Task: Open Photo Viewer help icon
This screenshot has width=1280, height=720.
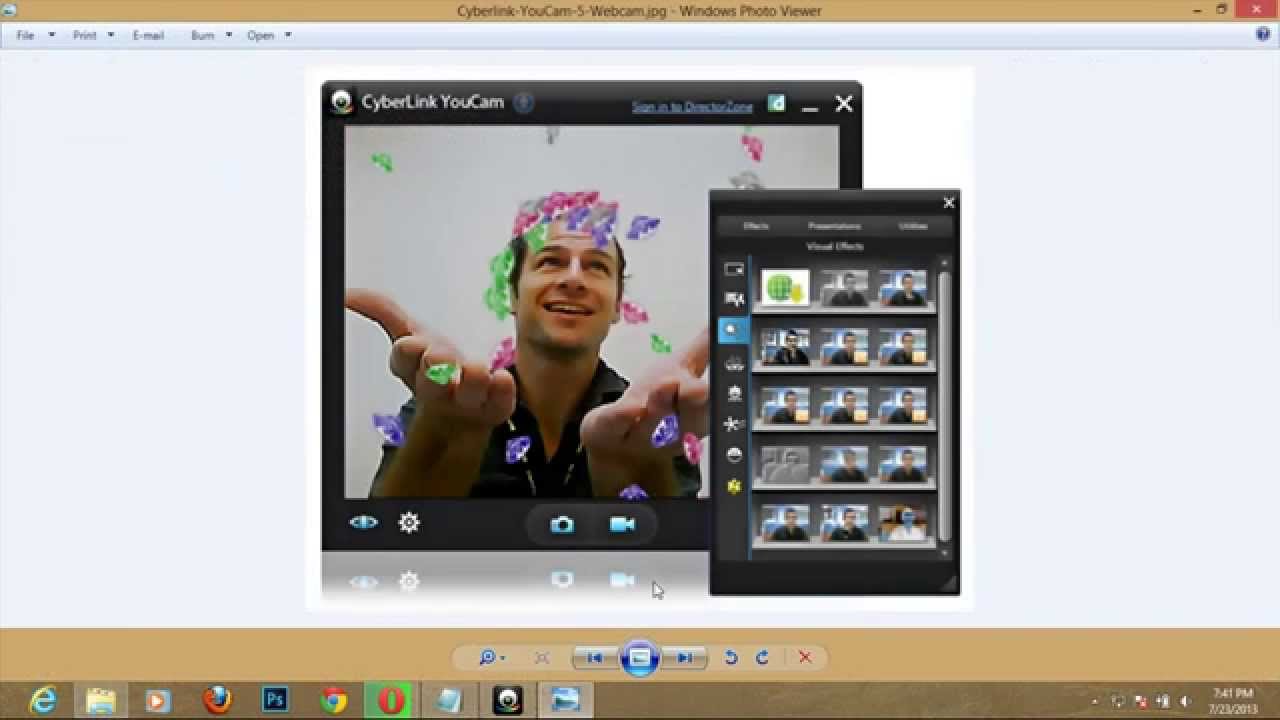Action: (x=1263, y=34)
